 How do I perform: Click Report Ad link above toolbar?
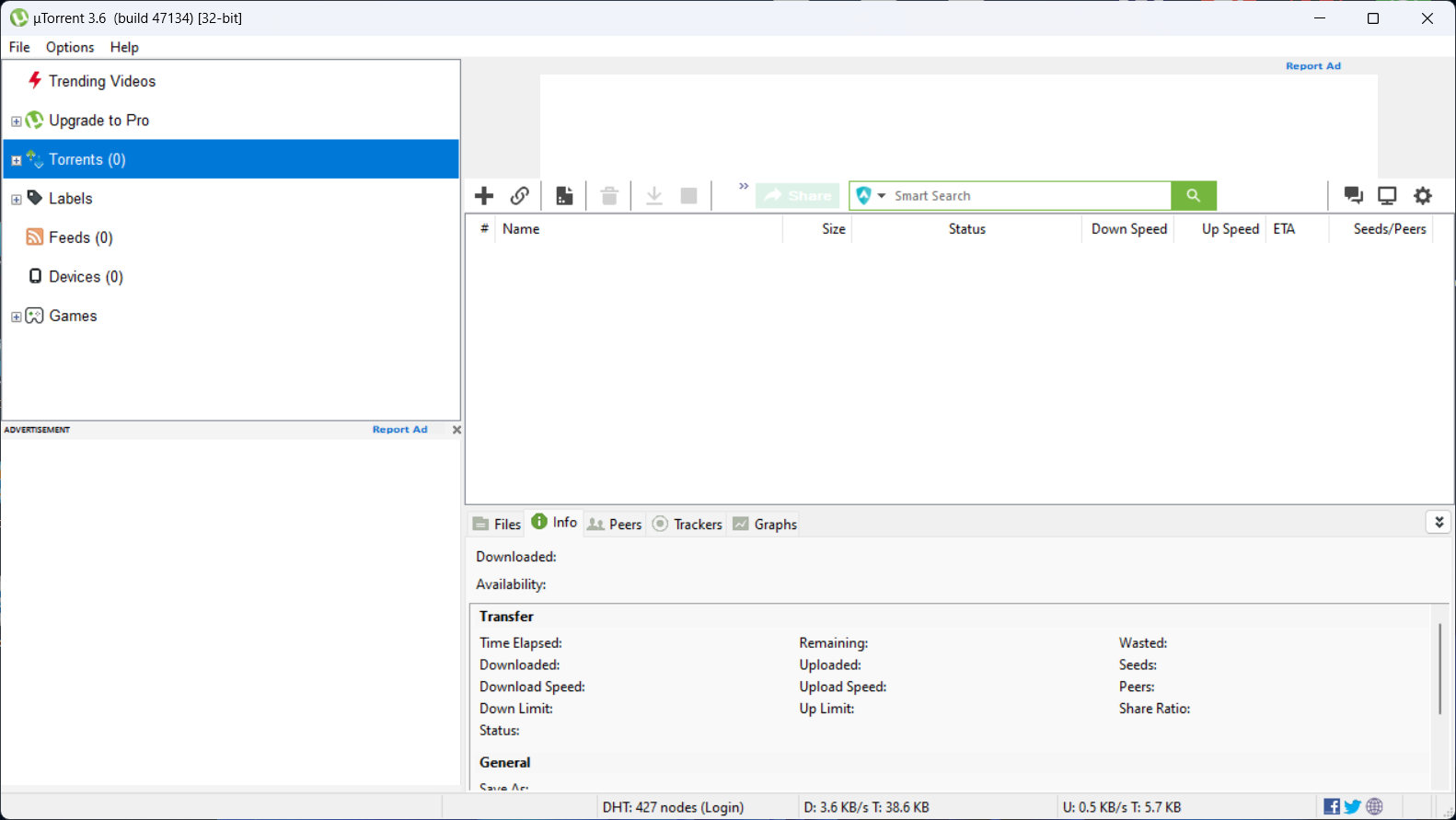1313,66
